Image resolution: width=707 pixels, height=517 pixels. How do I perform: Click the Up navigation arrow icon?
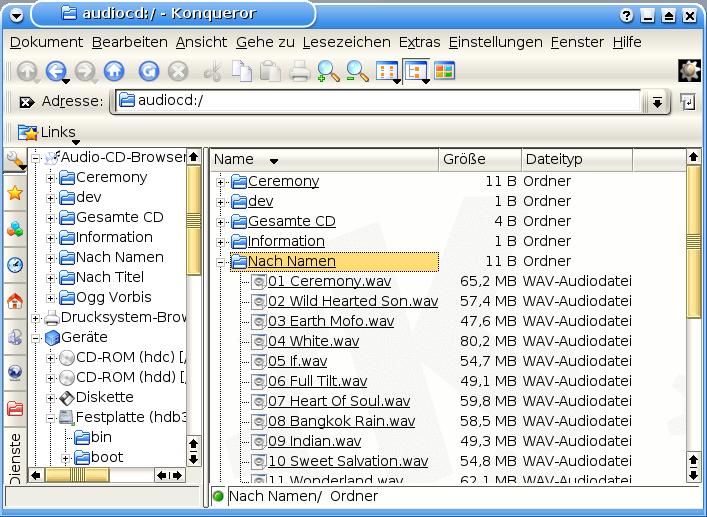tap(28, 71)
